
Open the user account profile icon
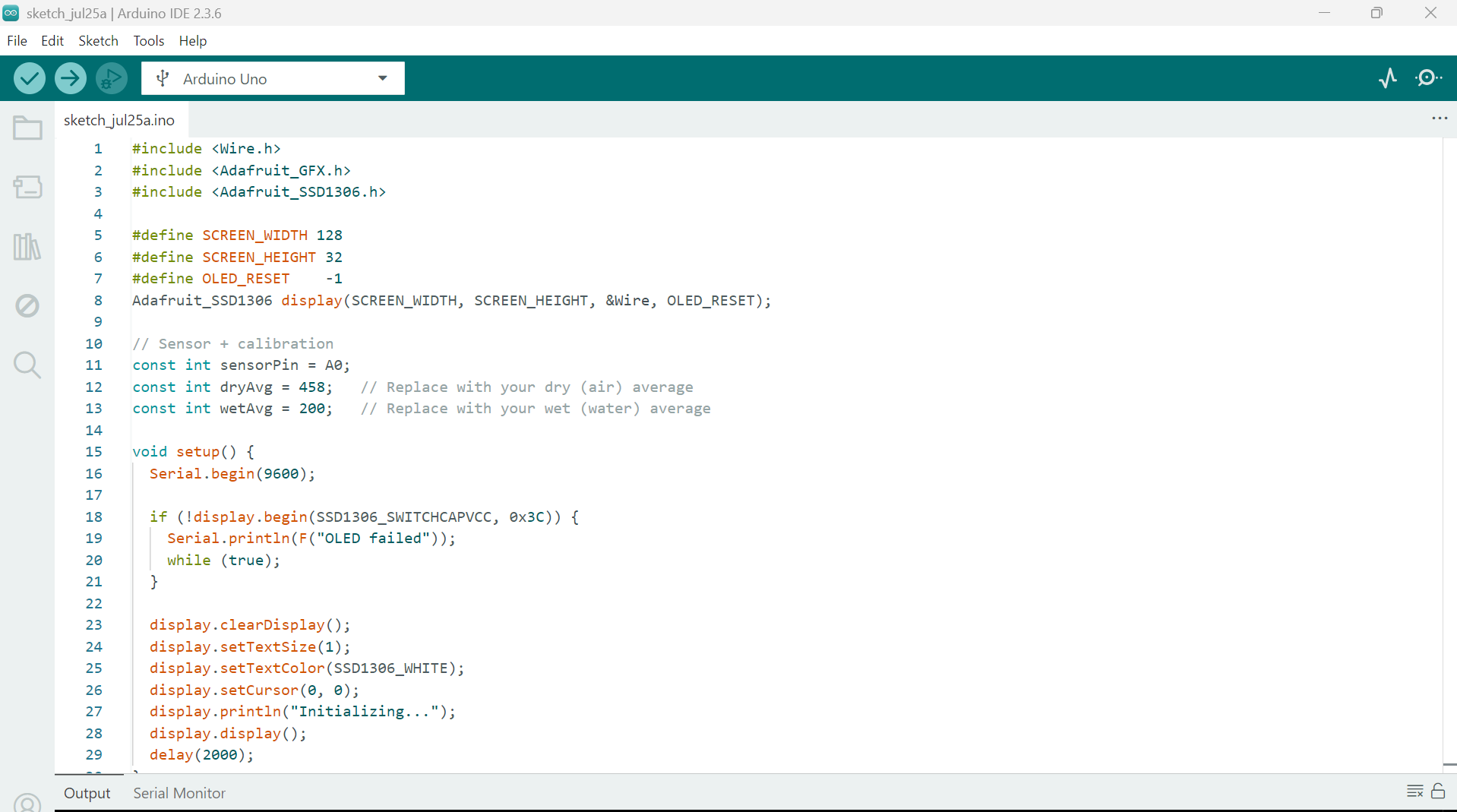[x=27, y=803]
